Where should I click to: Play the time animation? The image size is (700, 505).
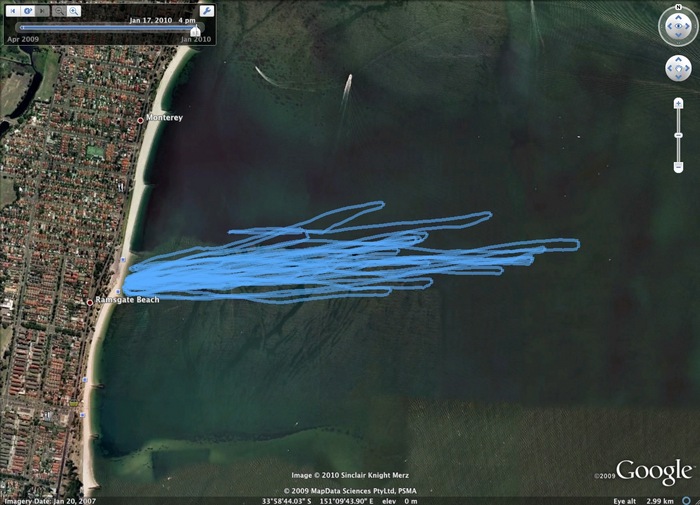tap(29, 11)
